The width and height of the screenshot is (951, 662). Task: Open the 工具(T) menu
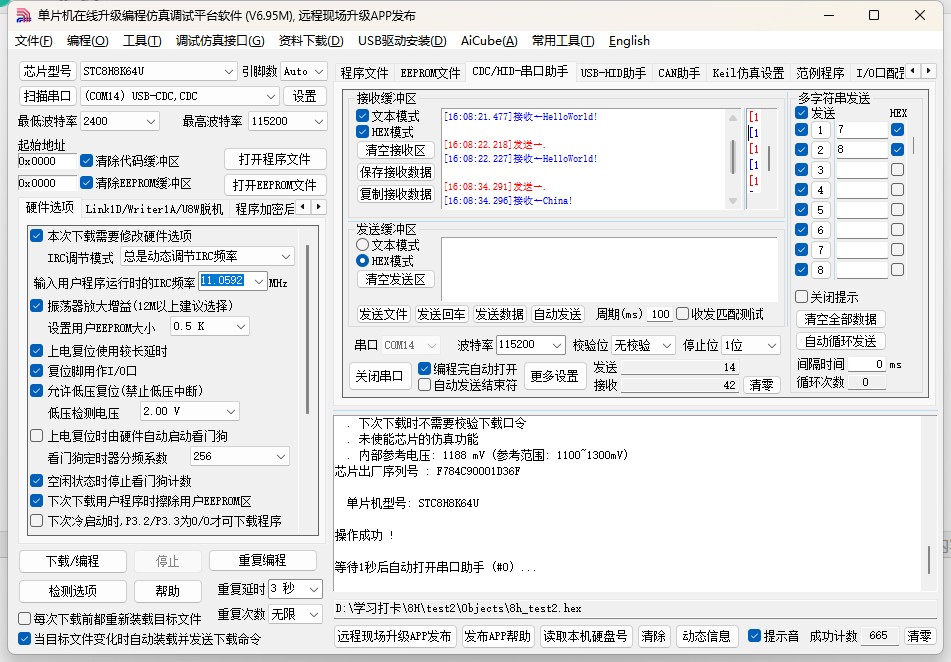coord(142,41)
